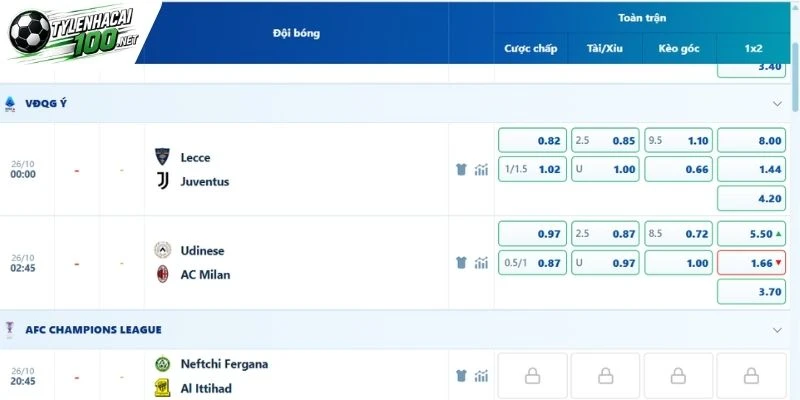Collapse the VĐQG Ý league section

pos(777,104)
